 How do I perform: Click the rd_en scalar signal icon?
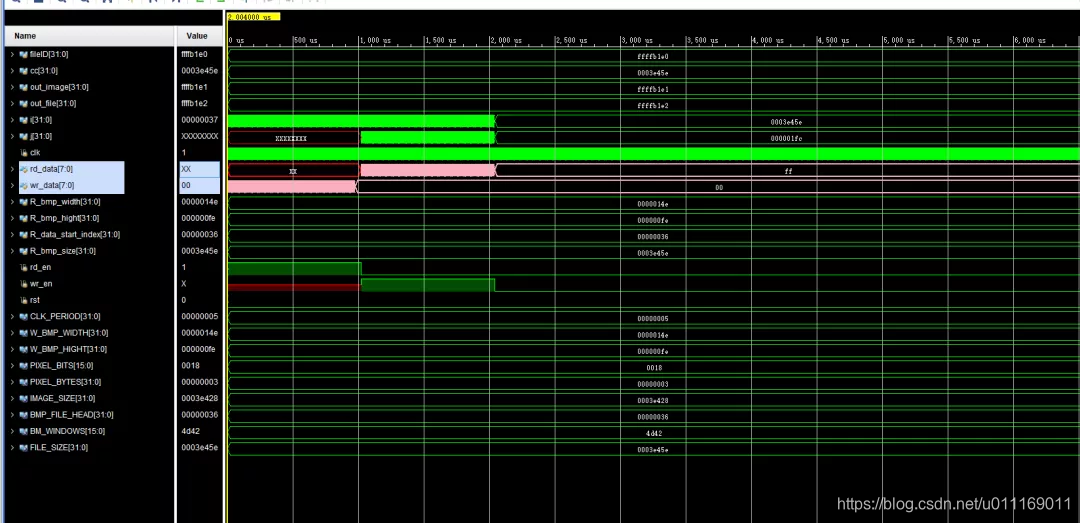pos(23,267)
